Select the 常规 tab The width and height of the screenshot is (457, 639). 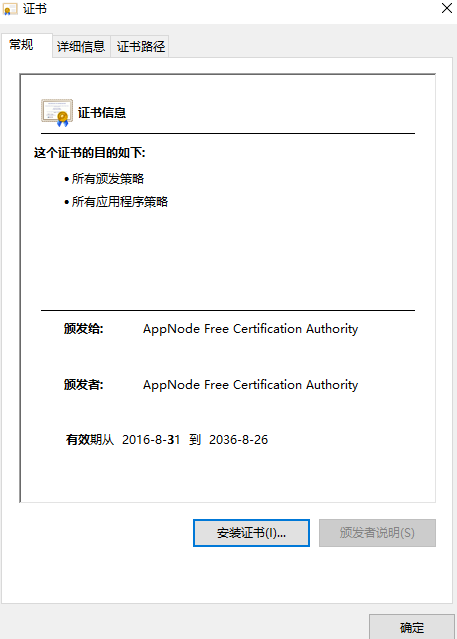[21, 45]
